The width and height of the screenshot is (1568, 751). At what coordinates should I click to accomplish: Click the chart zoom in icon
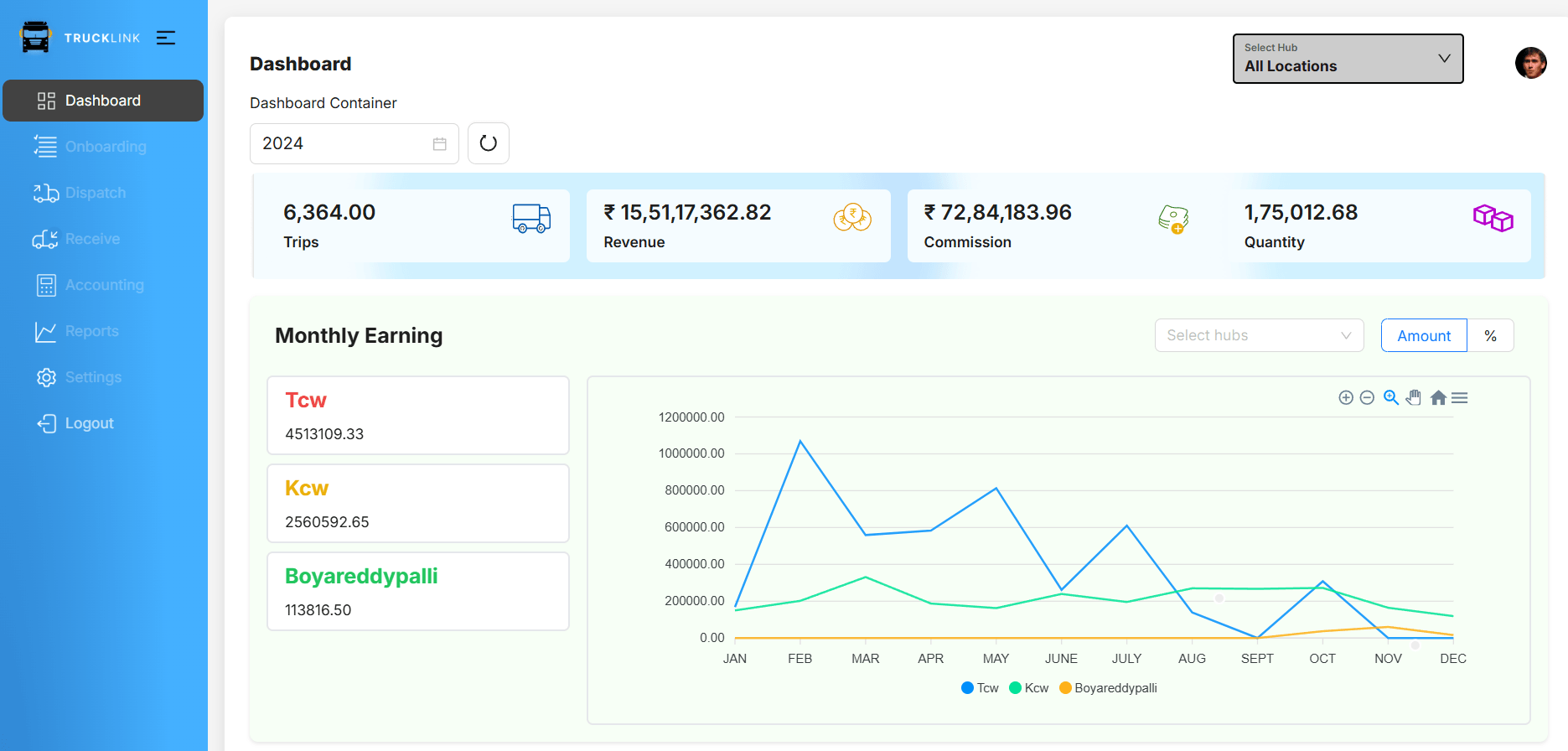point(1346,397)
